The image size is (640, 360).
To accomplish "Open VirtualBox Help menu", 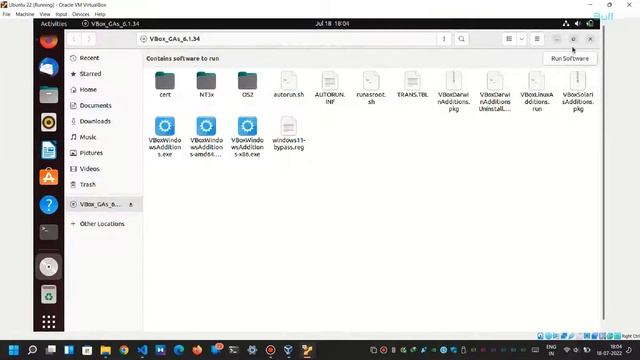I will [100, 14].
